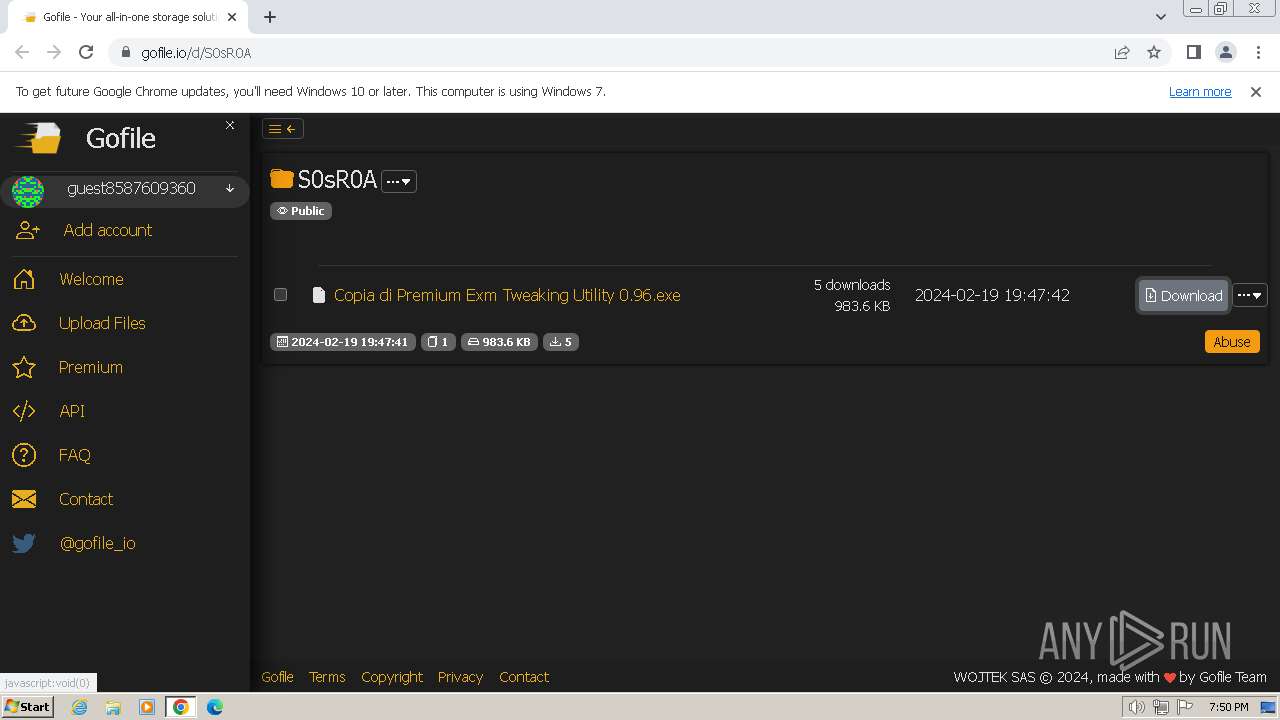Expand the guest8587609360 account dropdown arrow
The width and height of the screenshot is (1280, 720).
coord(230,188)
